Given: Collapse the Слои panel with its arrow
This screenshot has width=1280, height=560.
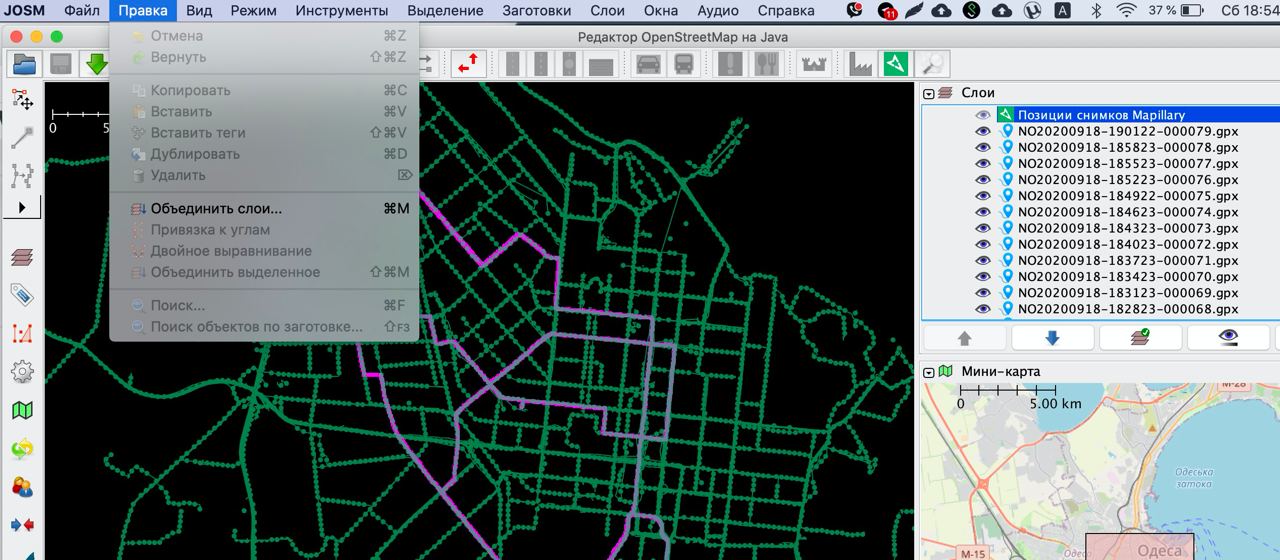Looking at the screenshot, I should click(929, 93).
